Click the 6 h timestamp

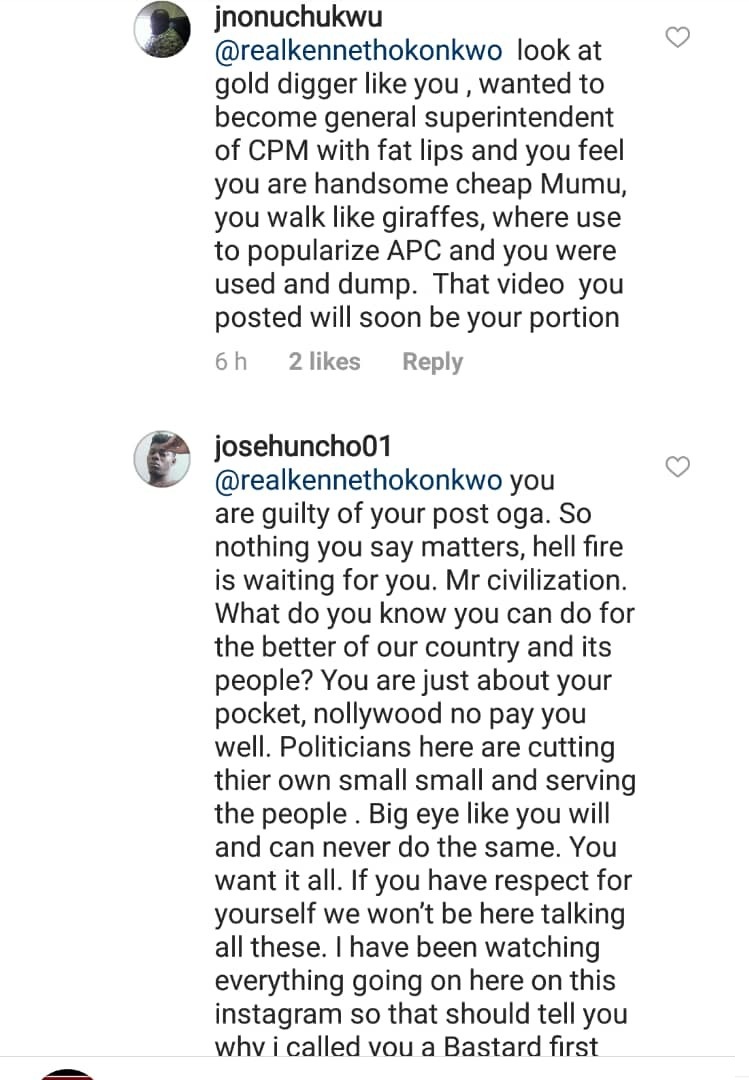231,362
